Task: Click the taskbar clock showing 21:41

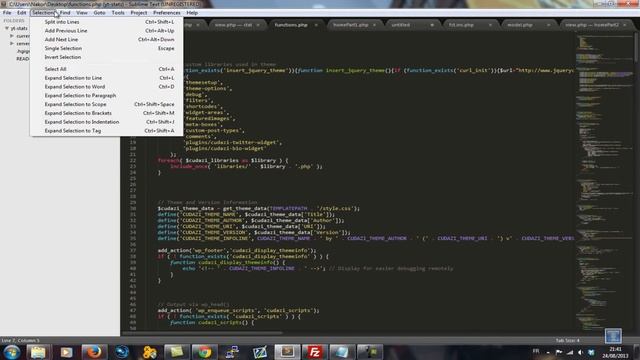Action: click(x=616, y=352)
